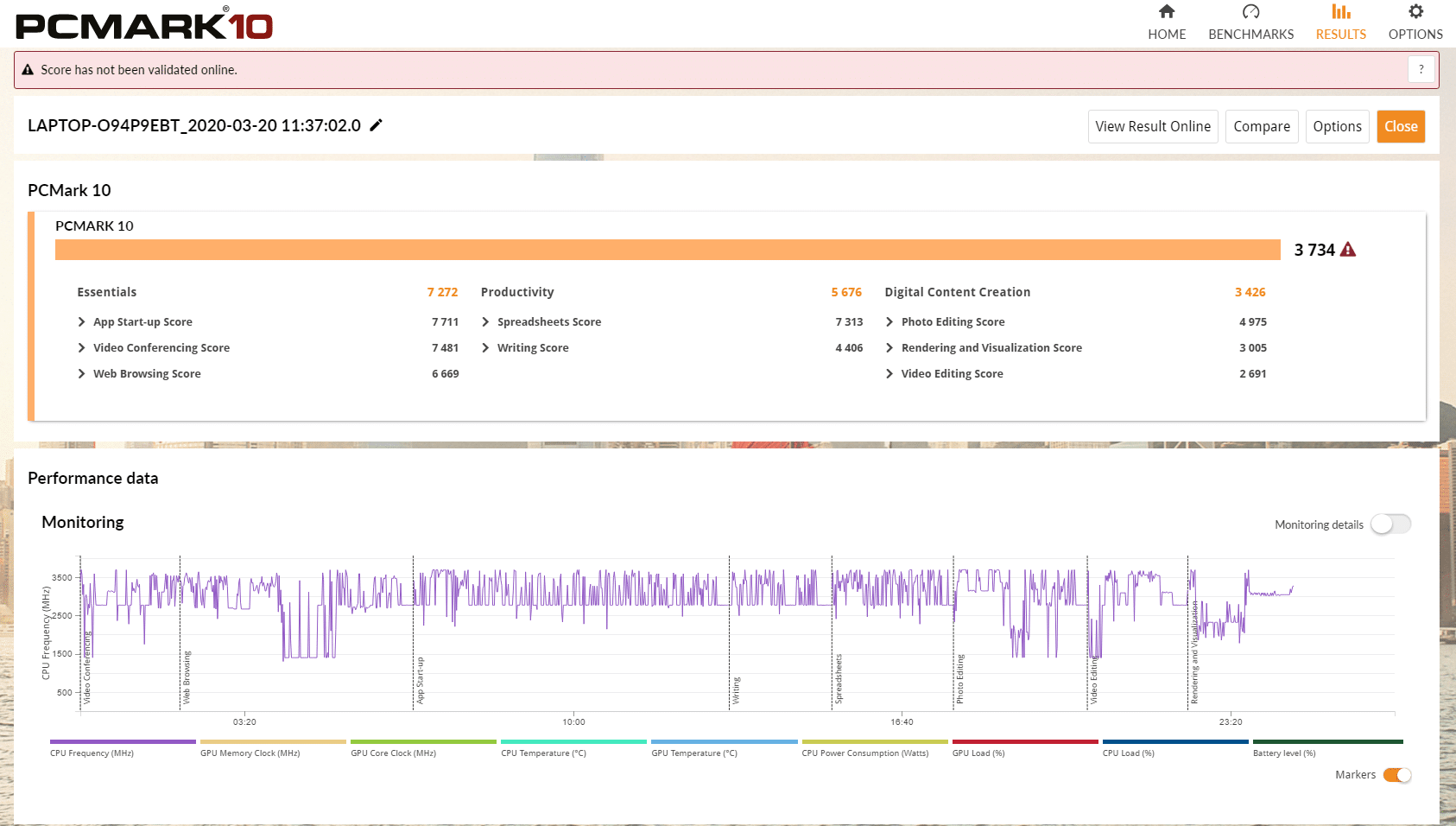Expand the Photo Editing Score row
Viewport: 1456px width, 826px height.
pos(889,321)
